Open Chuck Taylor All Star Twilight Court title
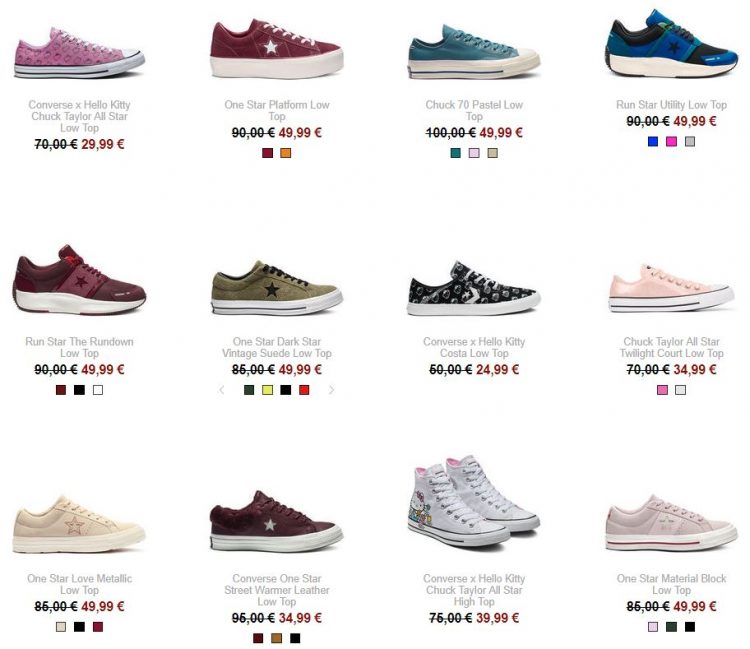Screen dimensions: 750x649 (x=672, y=348)
